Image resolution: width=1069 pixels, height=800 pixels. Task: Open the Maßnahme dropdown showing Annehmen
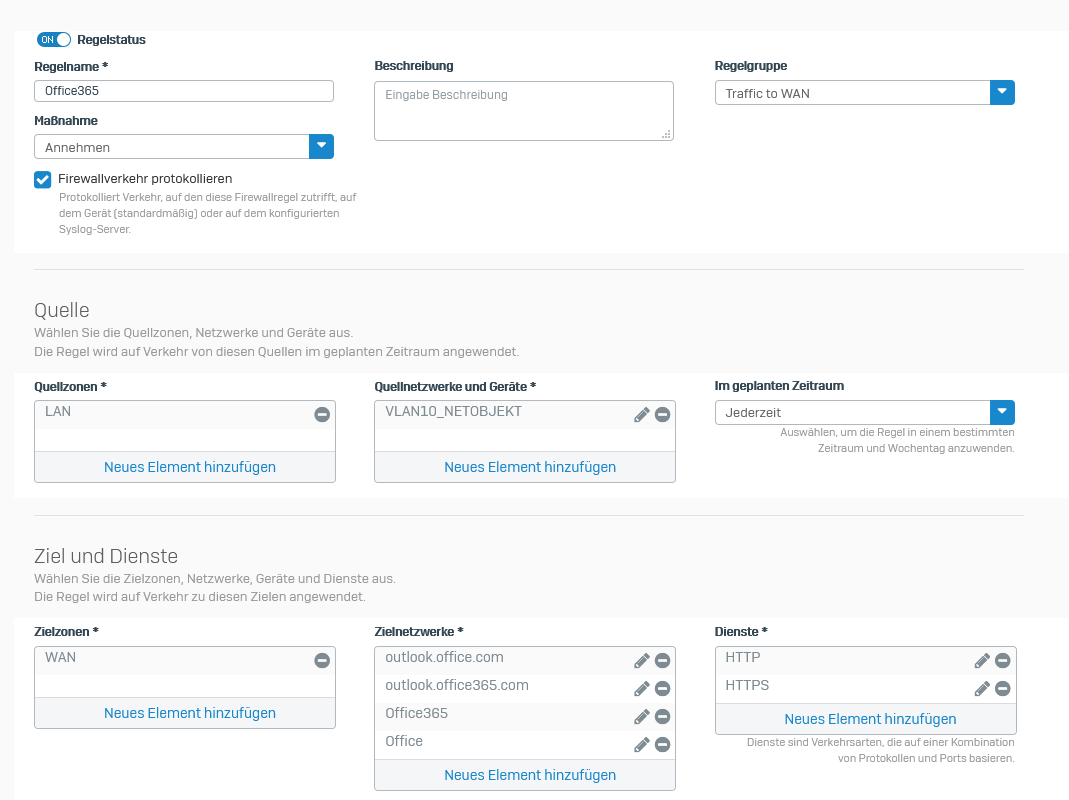[x=184, y=147]
